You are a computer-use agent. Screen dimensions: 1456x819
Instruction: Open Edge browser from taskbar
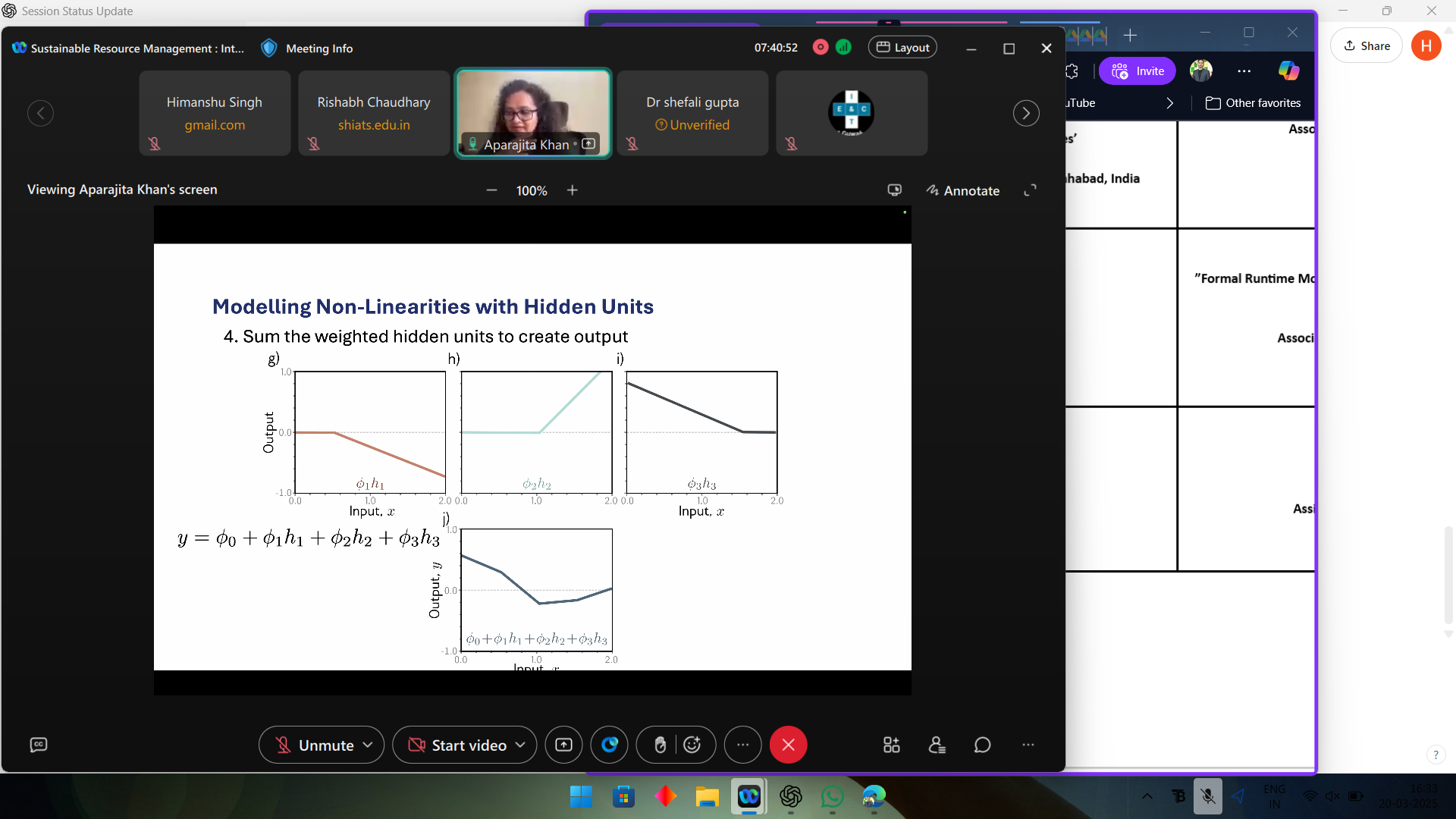[x=874, y=796]
